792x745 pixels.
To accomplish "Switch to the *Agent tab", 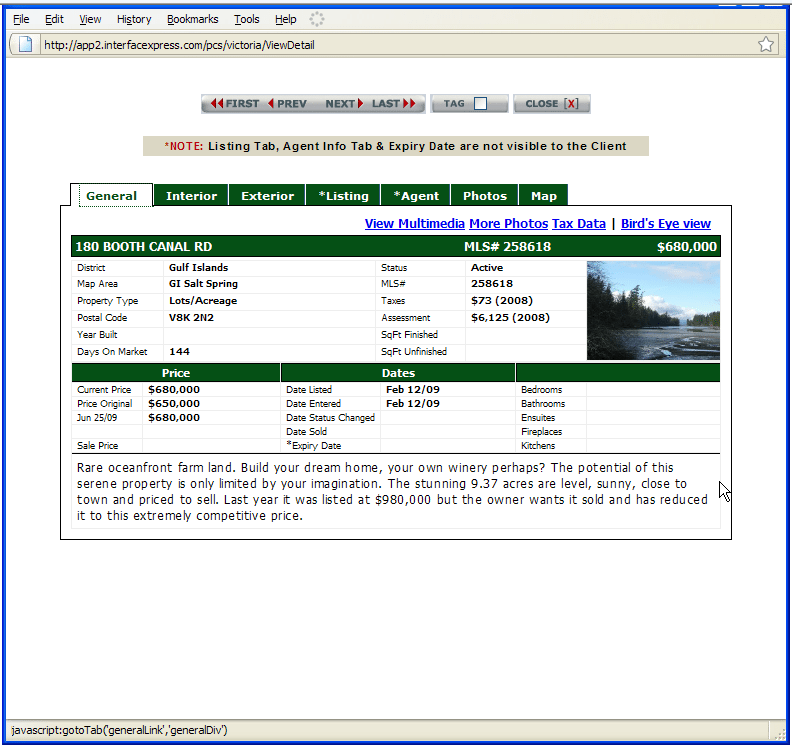I will pyautogui.click(x=416, y=195).
